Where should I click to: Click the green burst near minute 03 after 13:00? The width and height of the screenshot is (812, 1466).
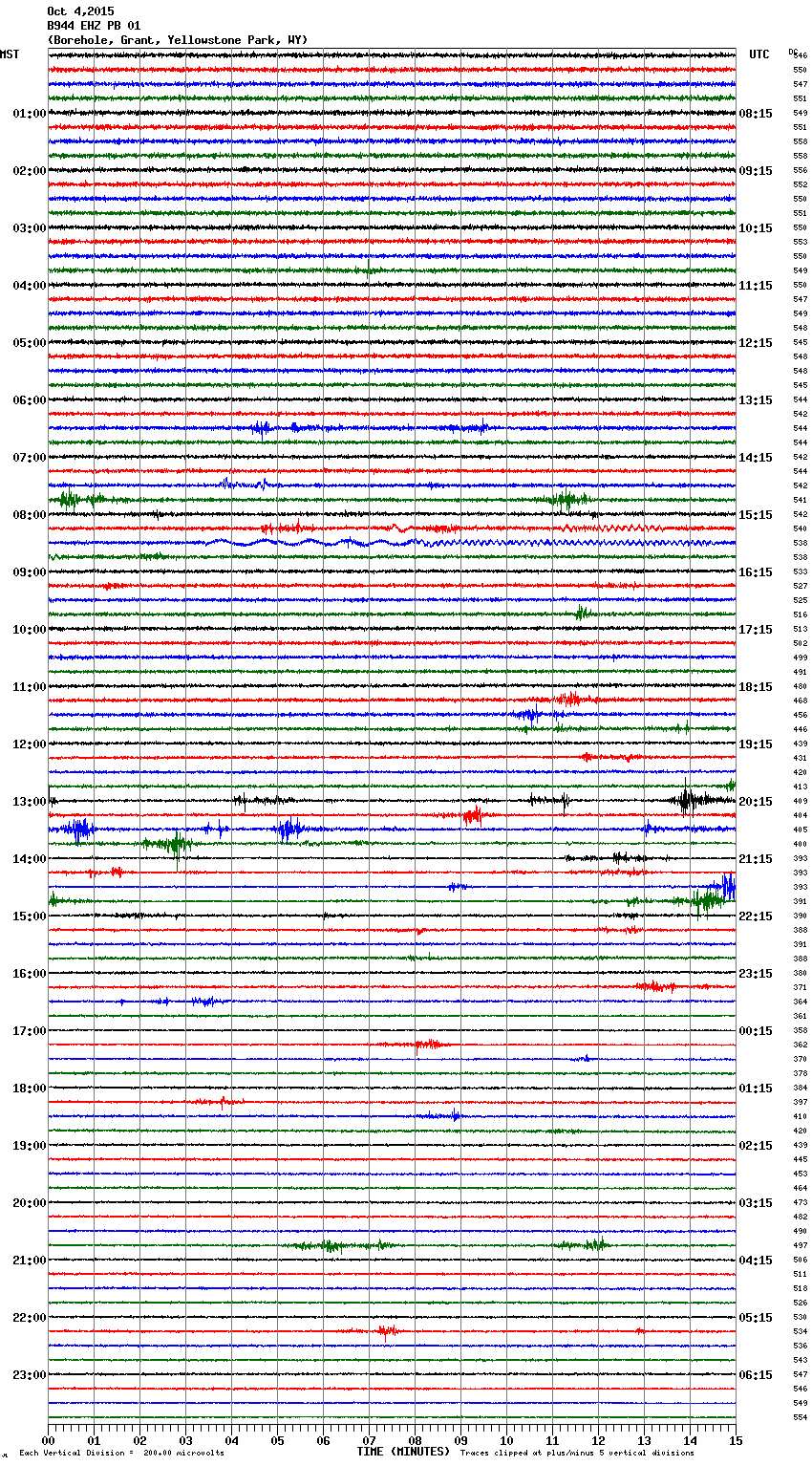[172, 844]
